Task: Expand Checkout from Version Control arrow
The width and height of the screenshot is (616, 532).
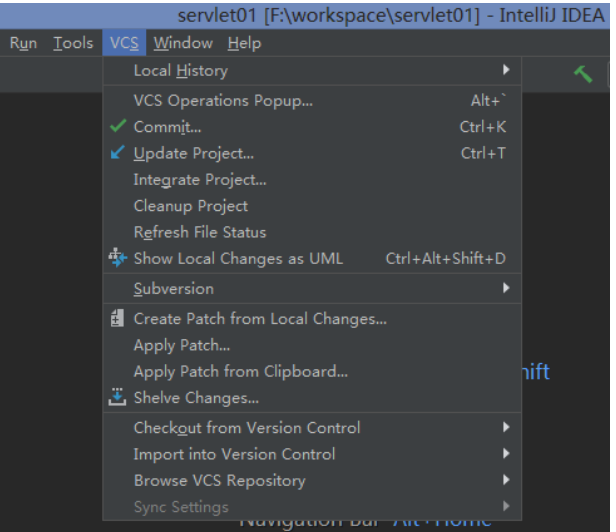Action: click(506, 427)
